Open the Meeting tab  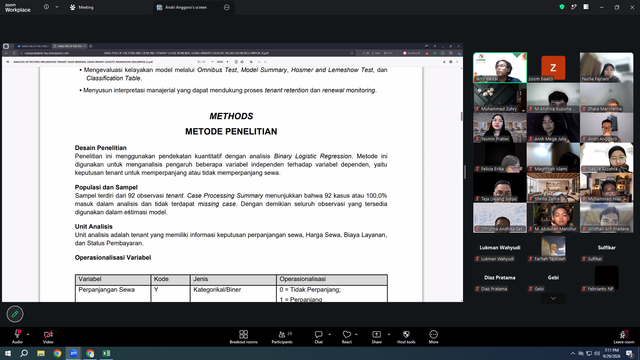tap(82, 7)
